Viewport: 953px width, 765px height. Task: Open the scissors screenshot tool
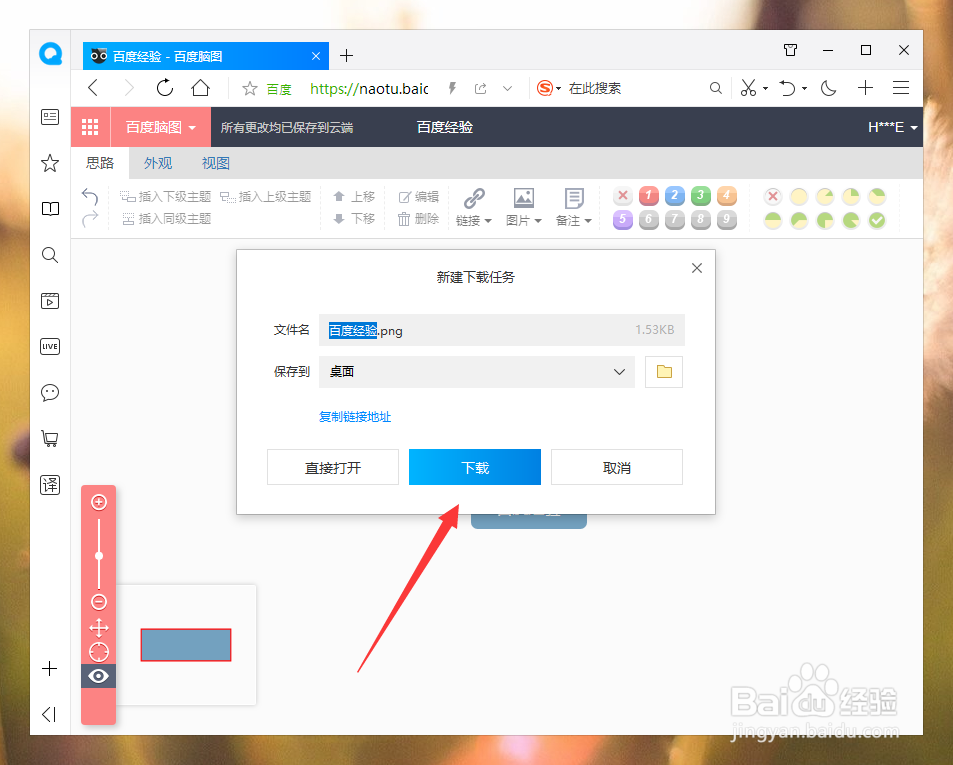(x=748, y=88)
